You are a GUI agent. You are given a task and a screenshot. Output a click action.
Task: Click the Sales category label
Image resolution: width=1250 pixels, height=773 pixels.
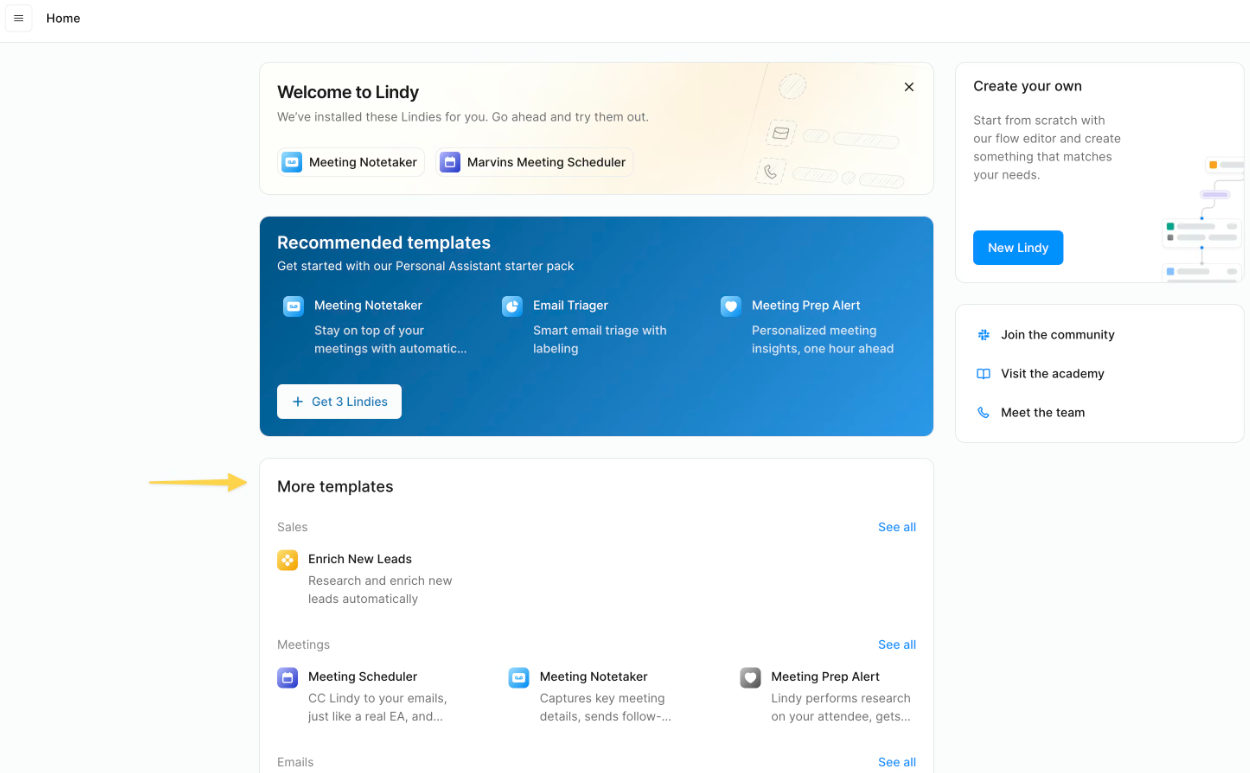292,527
